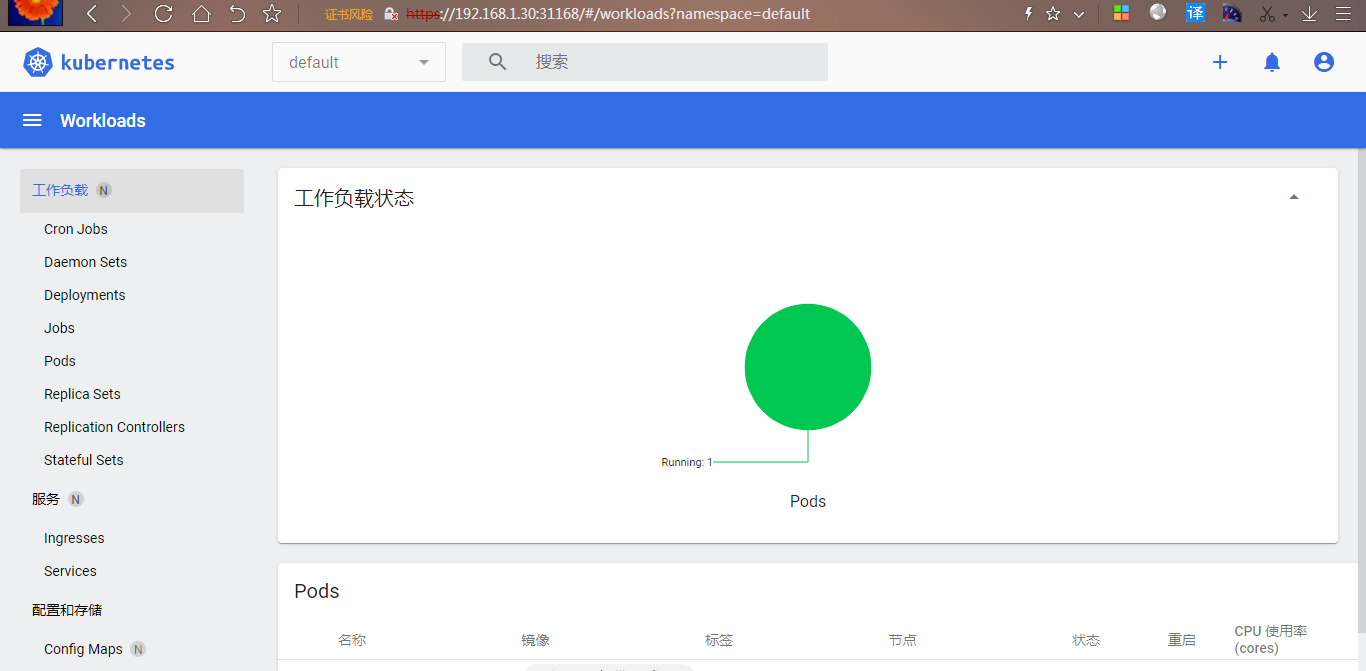Screen dimensions: 1366x671
Task: Click the green Pods status pie chart
Action: [808, 367]
